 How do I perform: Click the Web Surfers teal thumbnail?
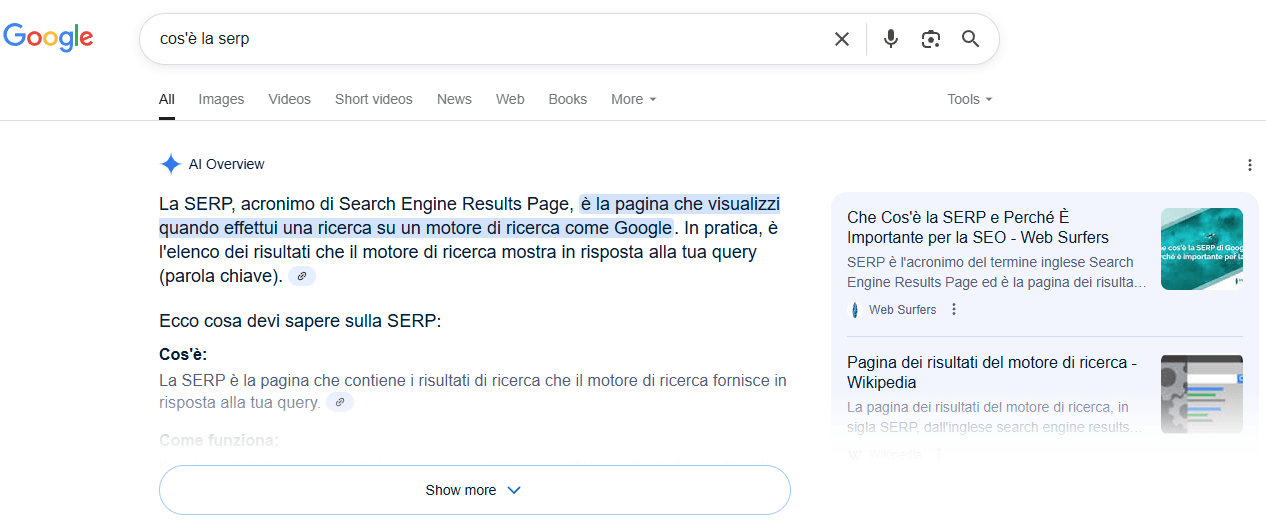coord(1202,249)
